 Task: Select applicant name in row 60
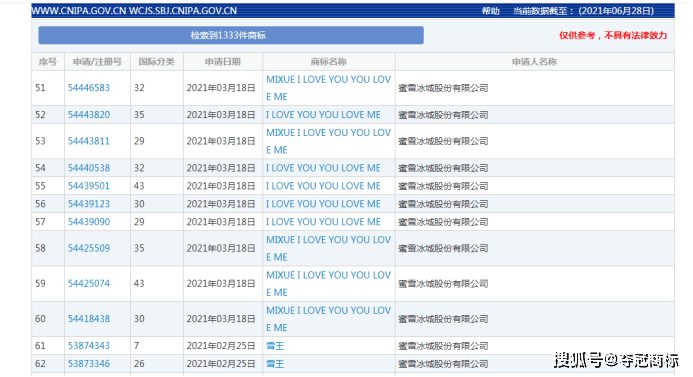[443, 319]
